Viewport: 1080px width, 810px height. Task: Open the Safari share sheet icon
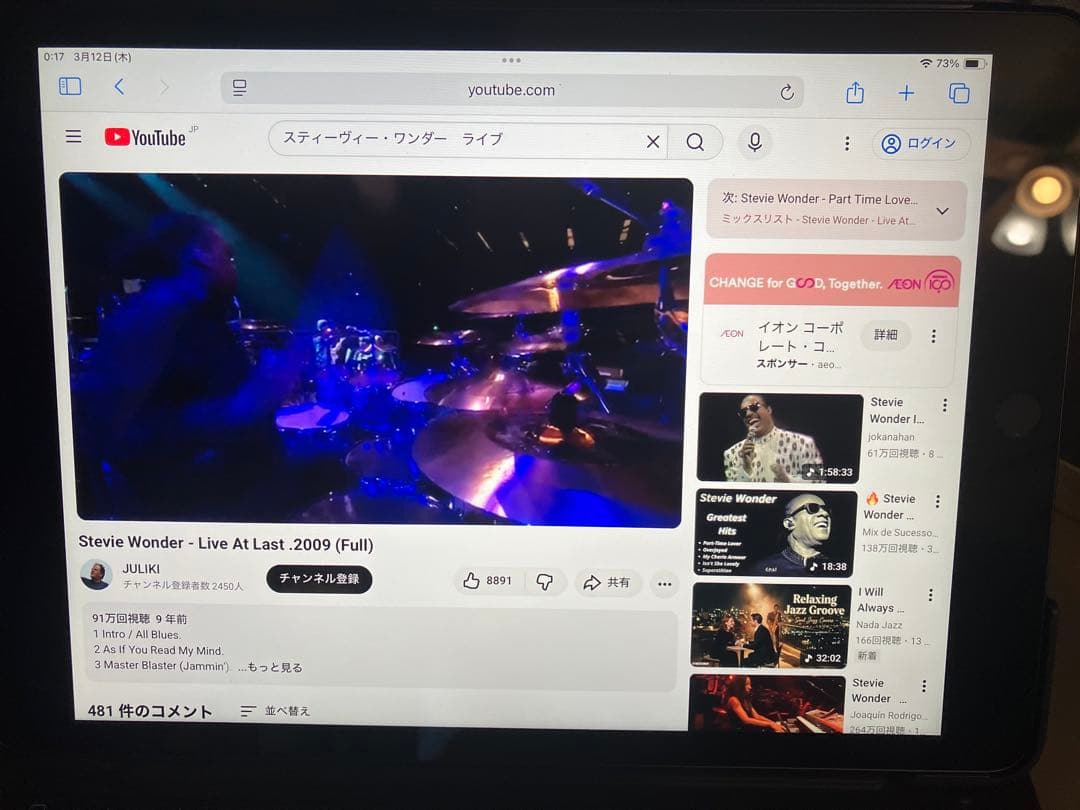[x=855, y=92]
